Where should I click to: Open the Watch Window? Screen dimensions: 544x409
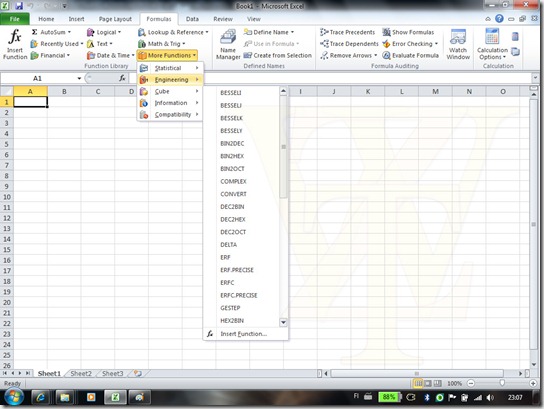(x=458, y=44)
